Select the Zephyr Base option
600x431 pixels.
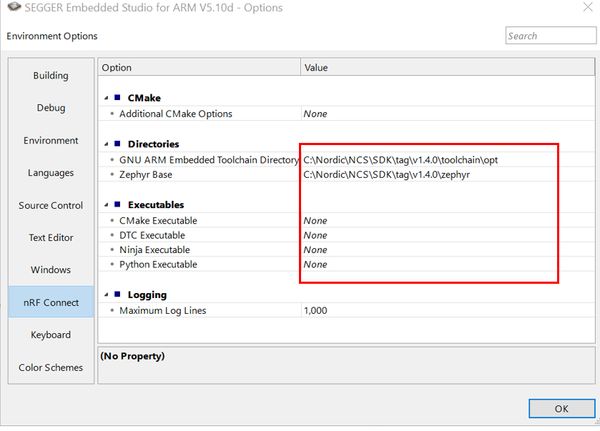tap(346, 175)
